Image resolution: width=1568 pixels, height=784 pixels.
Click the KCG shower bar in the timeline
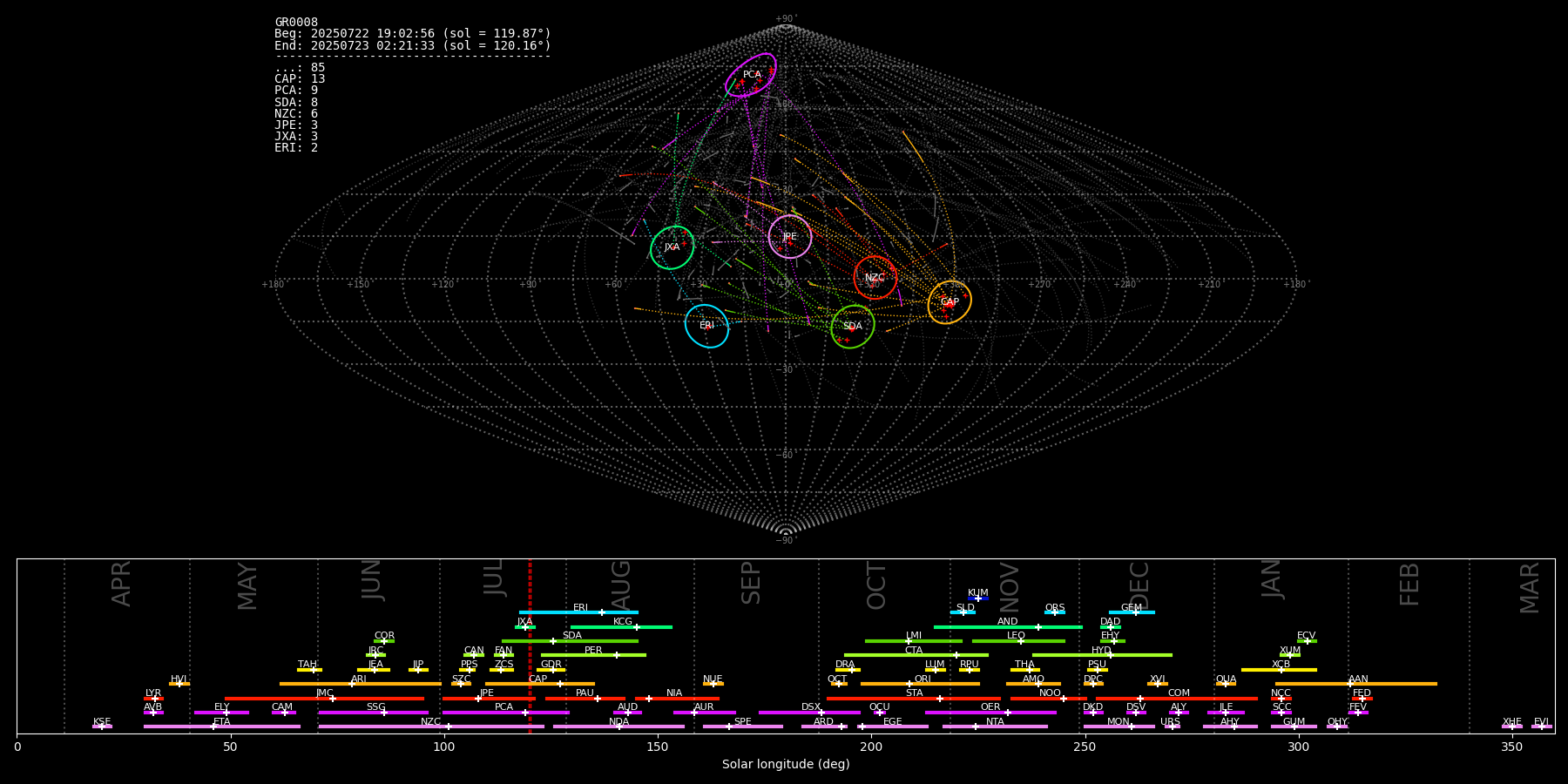point(621,627)
